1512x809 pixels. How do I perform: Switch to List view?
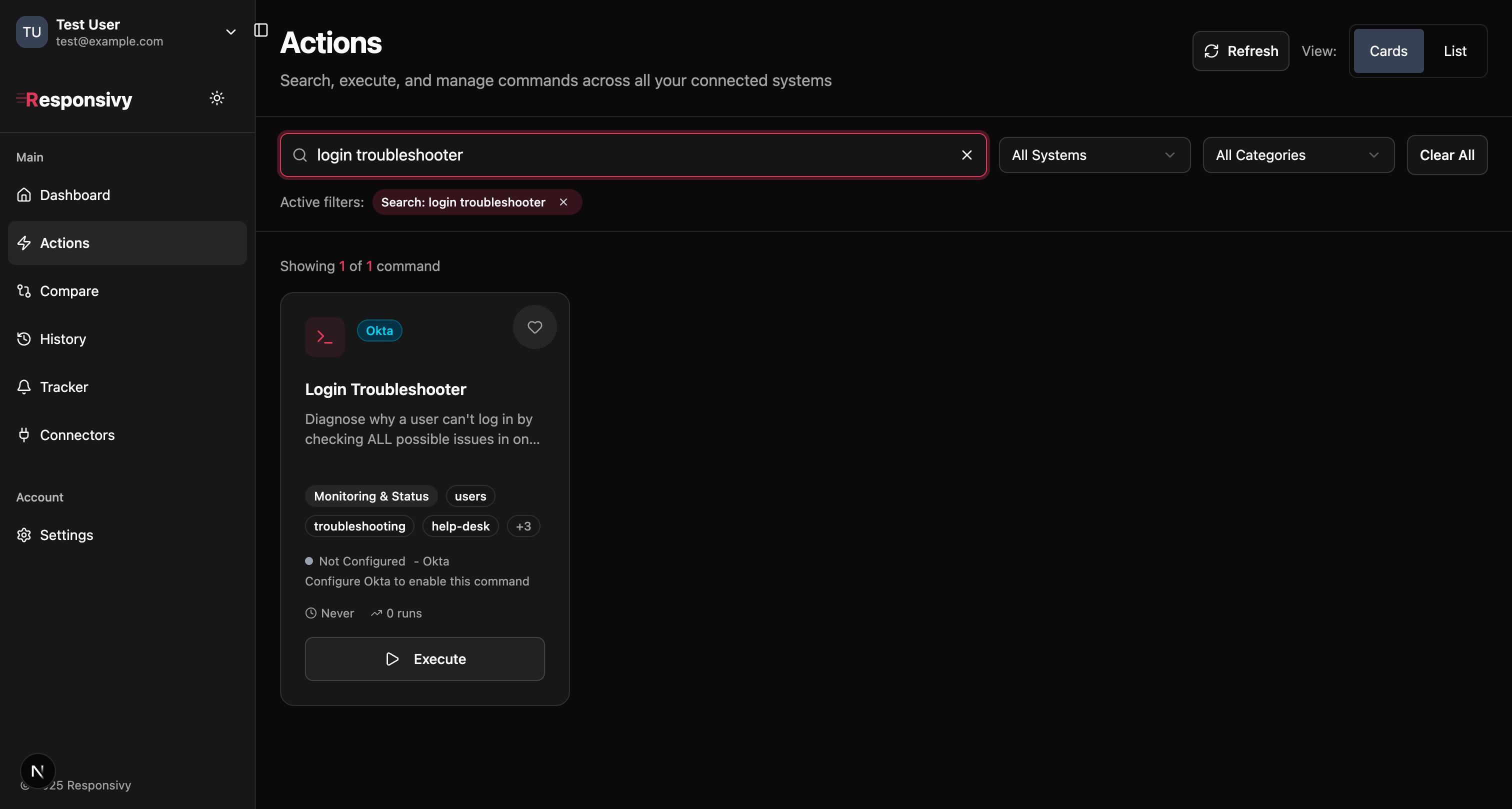point(1455,50)
